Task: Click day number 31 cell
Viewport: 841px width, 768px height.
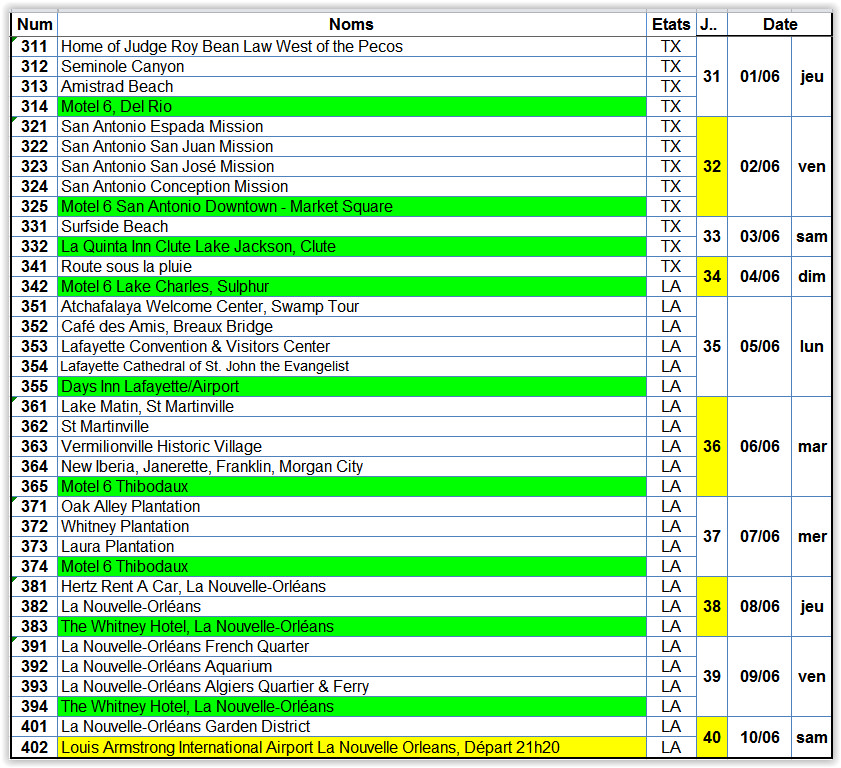Action: pos(712,77)
